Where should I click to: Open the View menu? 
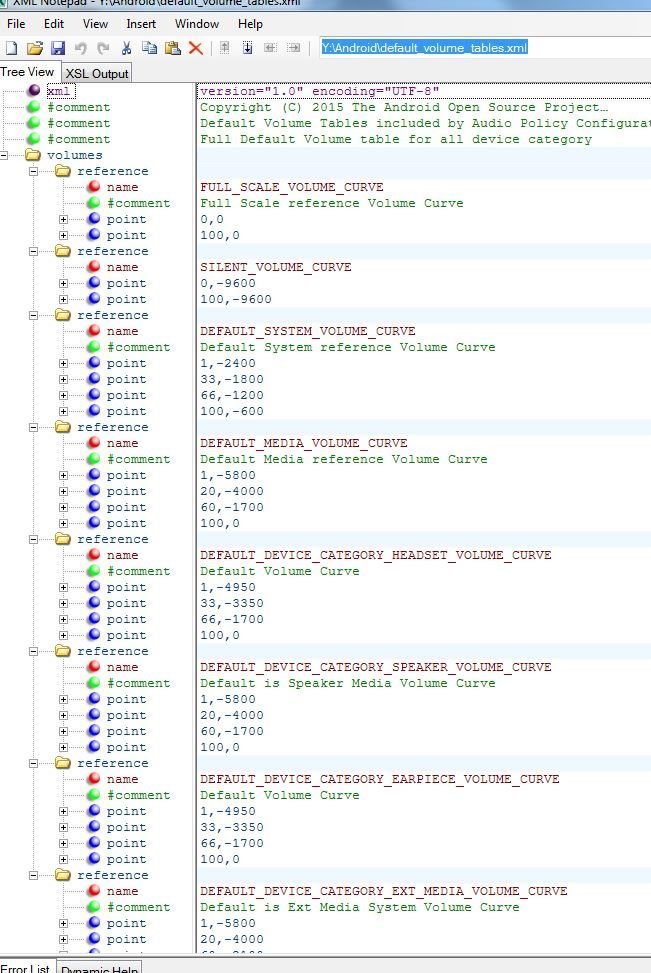coord(96,24)
